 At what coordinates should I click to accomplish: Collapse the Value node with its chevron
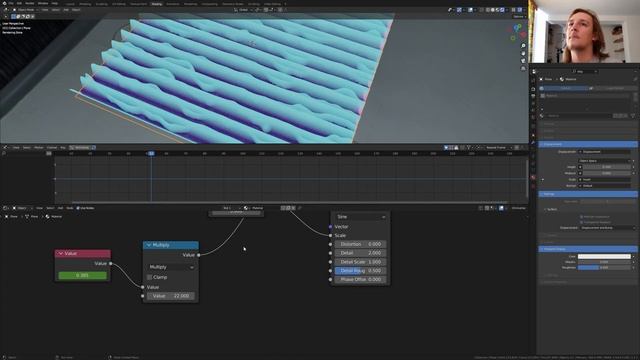tap(60, 253)
